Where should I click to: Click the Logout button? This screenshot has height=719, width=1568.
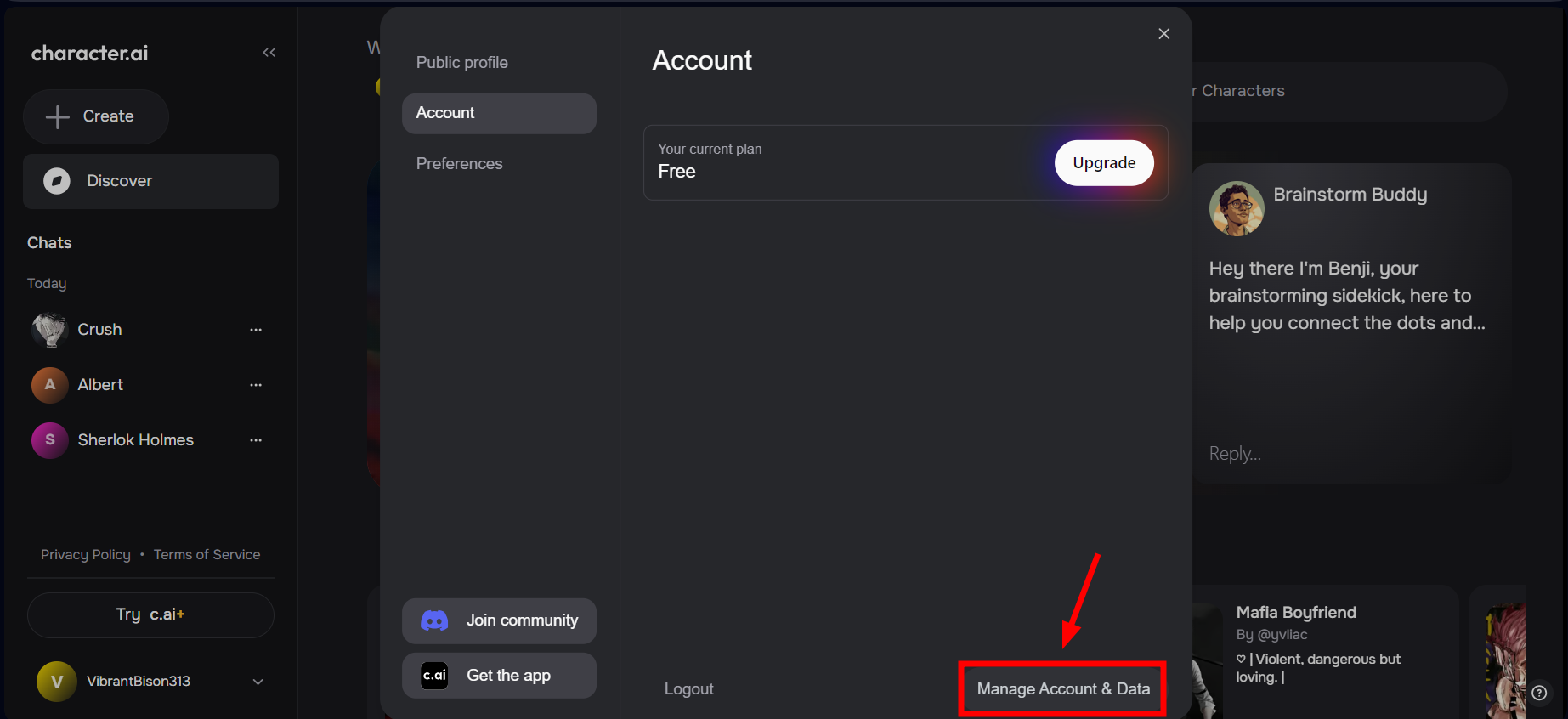coord(689,689)
